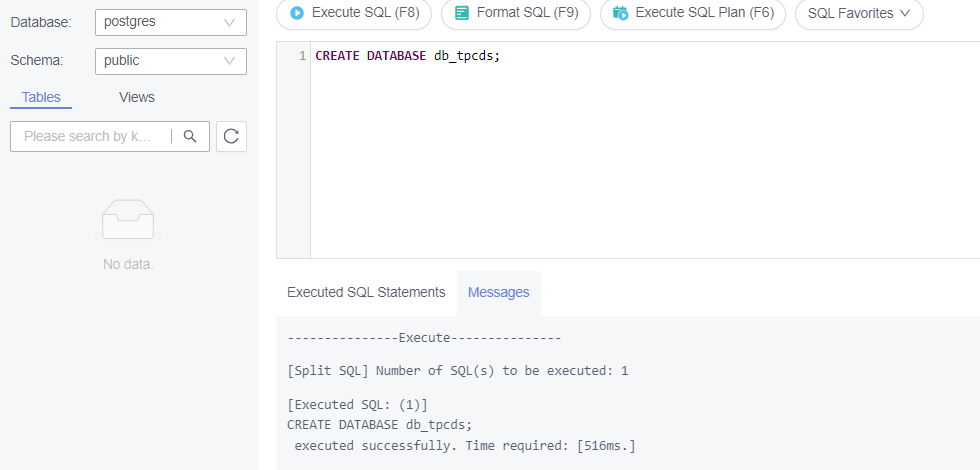The height and width of the screenshot is (470, 980).
Task: Click the refresh tables icon button
Action: (231, 136)
